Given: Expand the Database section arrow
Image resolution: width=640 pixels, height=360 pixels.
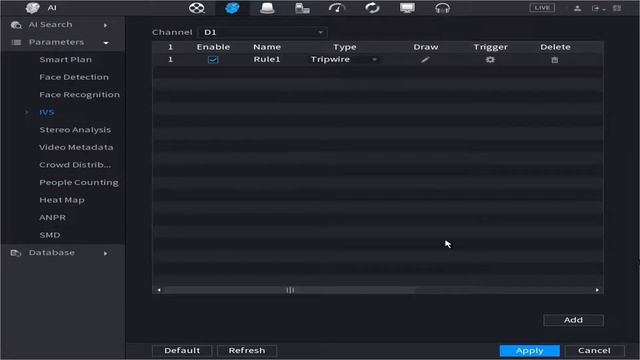Looking at the screenshot, I should 106,253.
